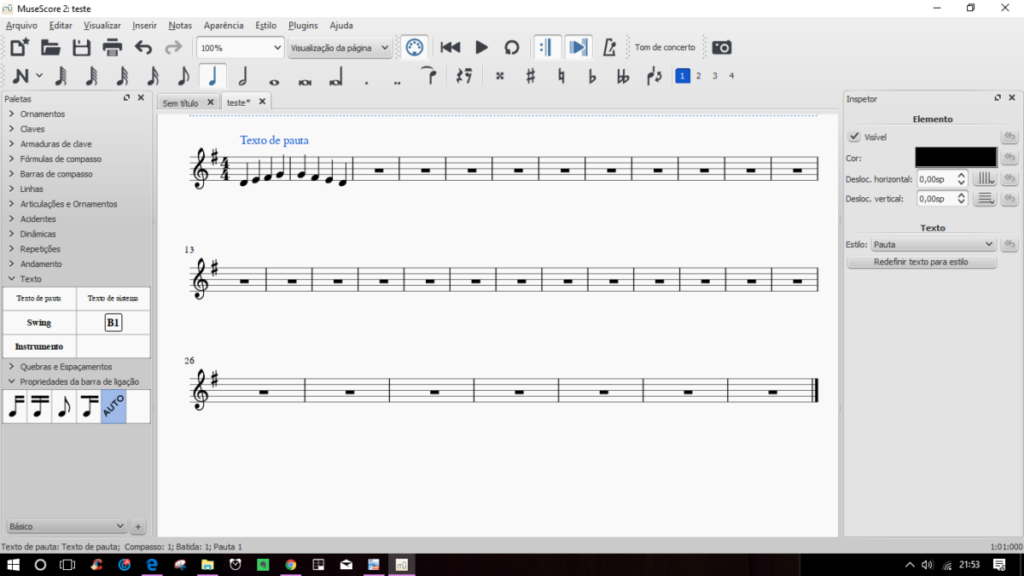Click the black Cor color swatch
This screenshot has height=576, width=1024.
pos(955,158)
